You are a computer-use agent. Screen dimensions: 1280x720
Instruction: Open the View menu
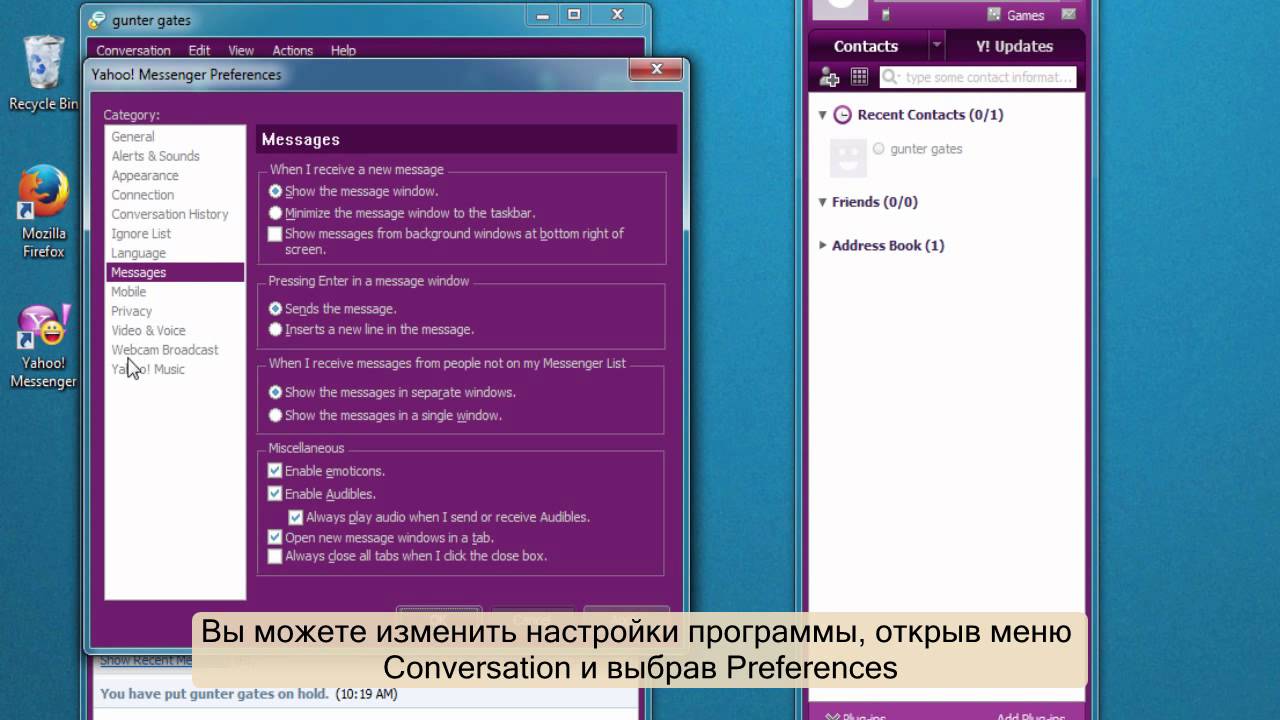241,51
